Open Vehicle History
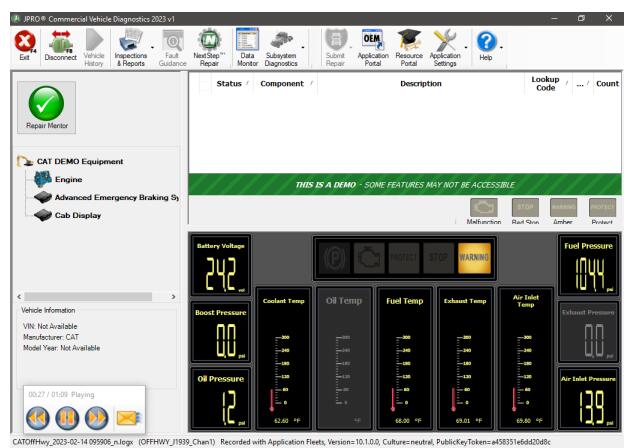Viewport: 634px width, 448px height. click(x=94, y=47)
